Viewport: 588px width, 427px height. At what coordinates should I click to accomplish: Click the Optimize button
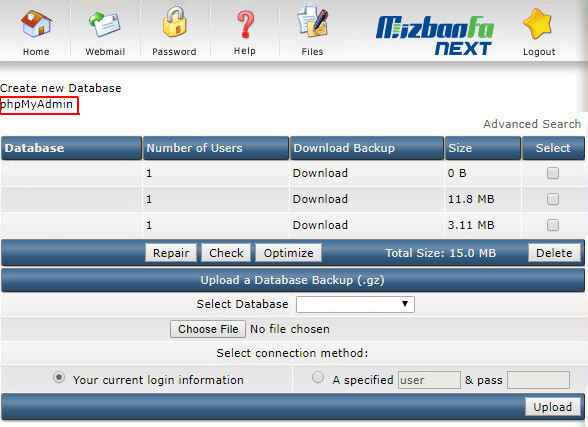tap(288, 253)
